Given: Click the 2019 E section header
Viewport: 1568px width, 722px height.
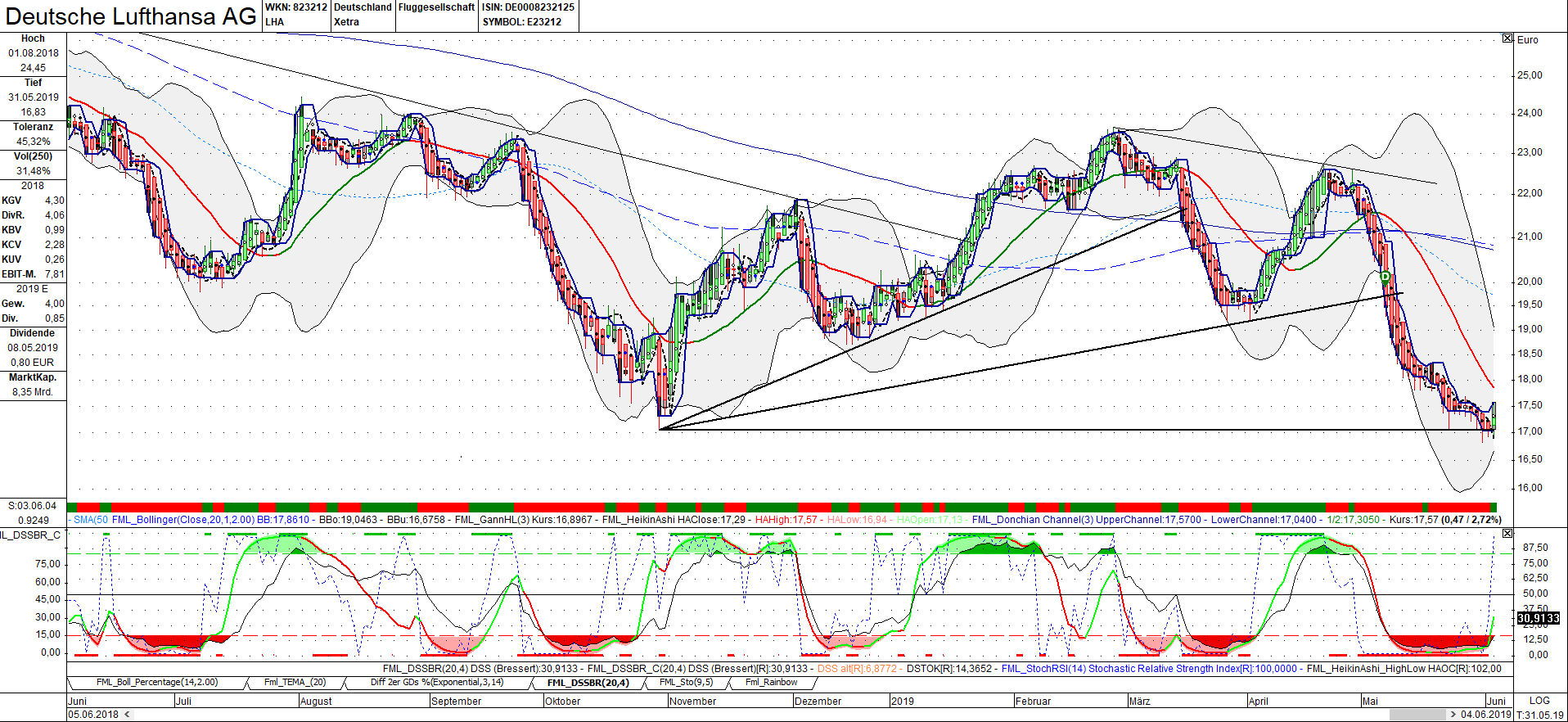Looking at the screenshot, I should (x=33, y=289).
